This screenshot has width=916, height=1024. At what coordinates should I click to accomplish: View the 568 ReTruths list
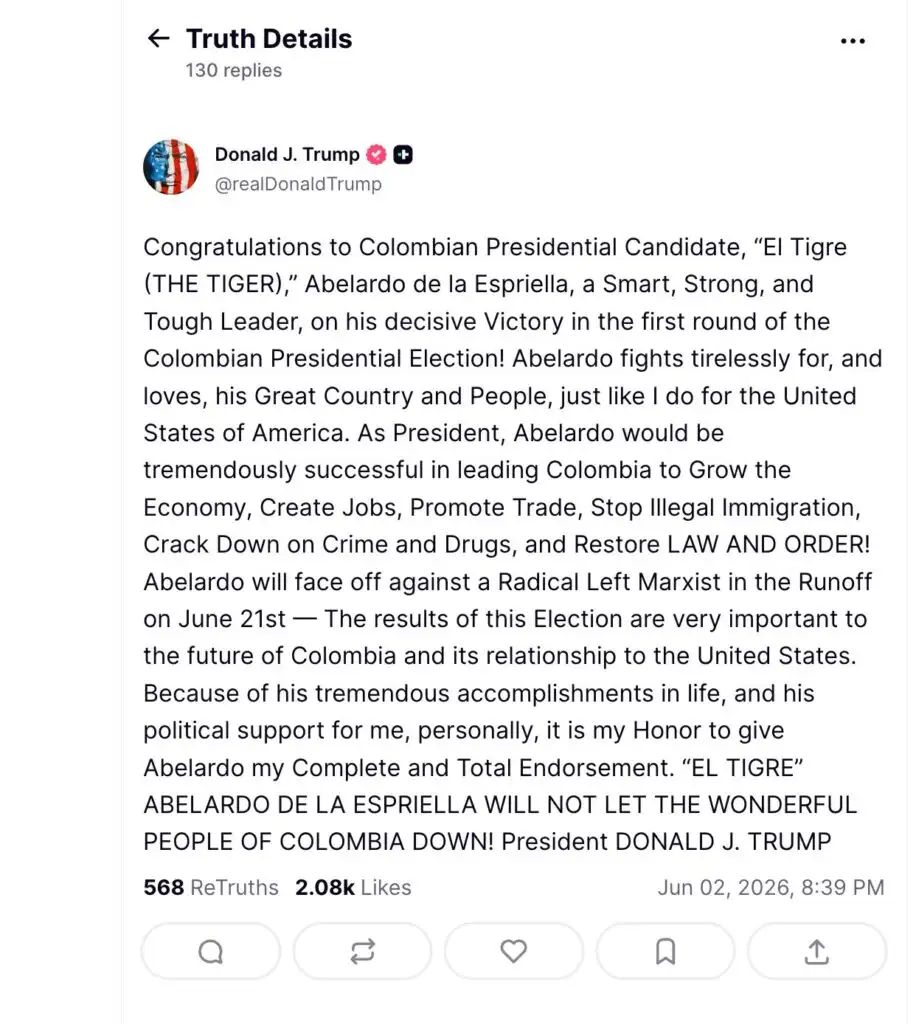[211, 888]
